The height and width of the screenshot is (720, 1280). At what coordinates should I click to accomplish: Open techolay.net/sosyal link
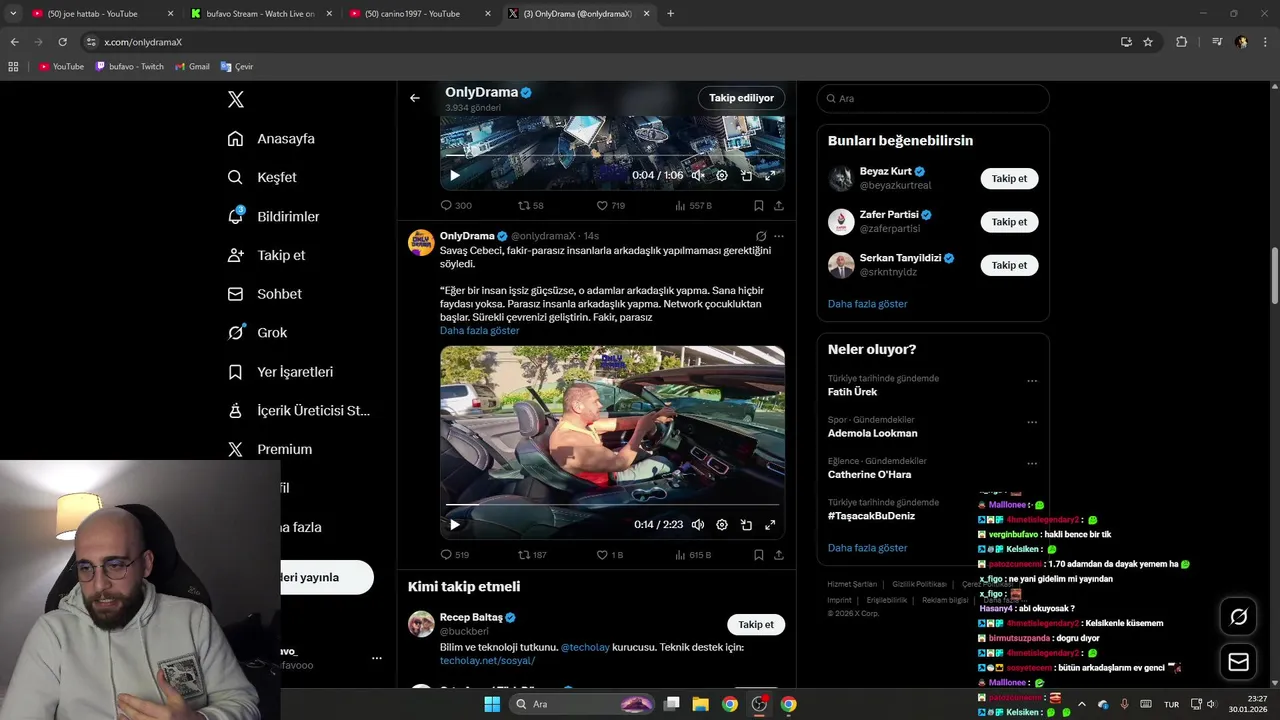(x=487, y=661)
